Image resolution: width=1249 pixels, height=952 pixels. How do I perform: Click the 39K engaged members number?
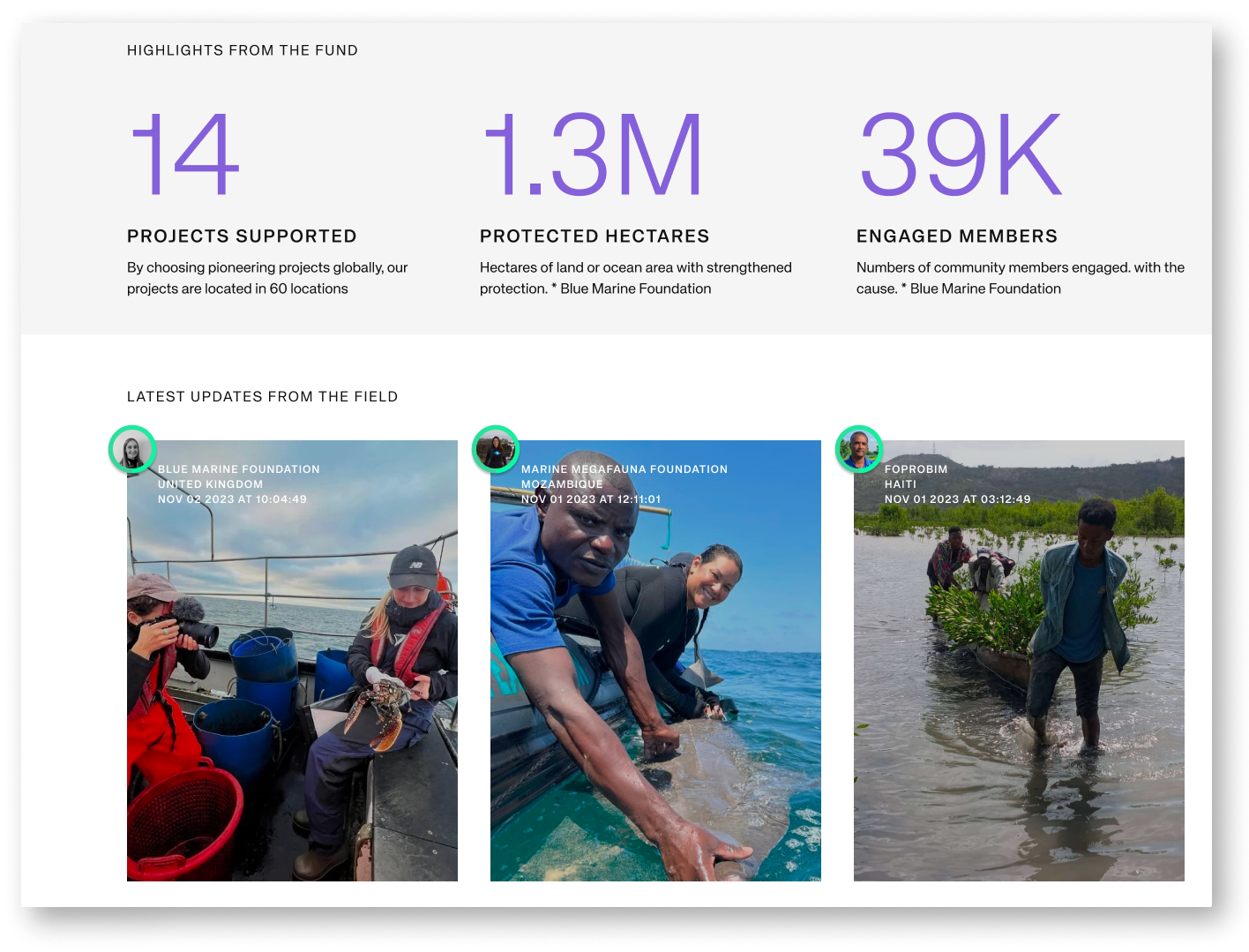(958, 154)
